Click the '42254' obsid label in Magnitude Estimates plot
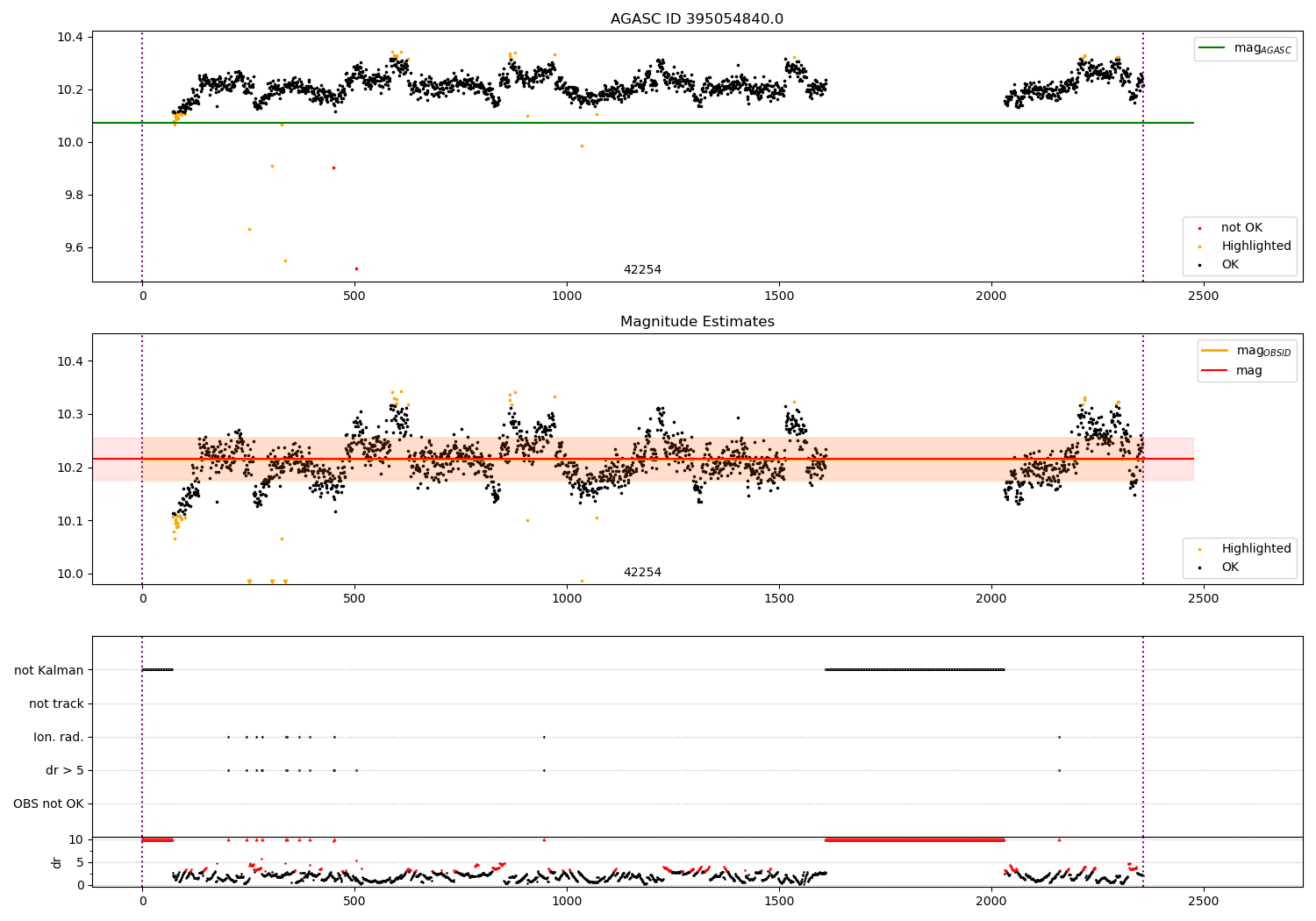Viewport: 1316px width, 921px height. click(642, 573)
